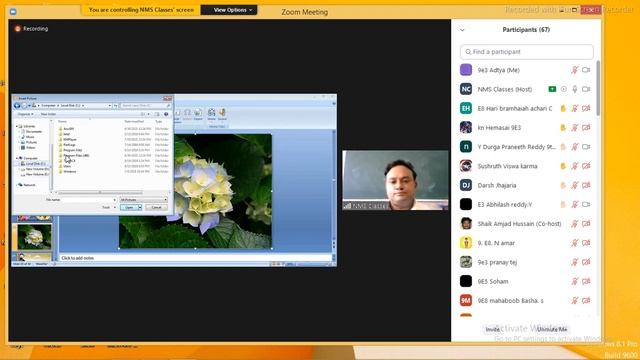This screenshot has height=360, width=640.
Task: Click hand icon beside Darsh Jhajaria
Action: click(563, 185)
